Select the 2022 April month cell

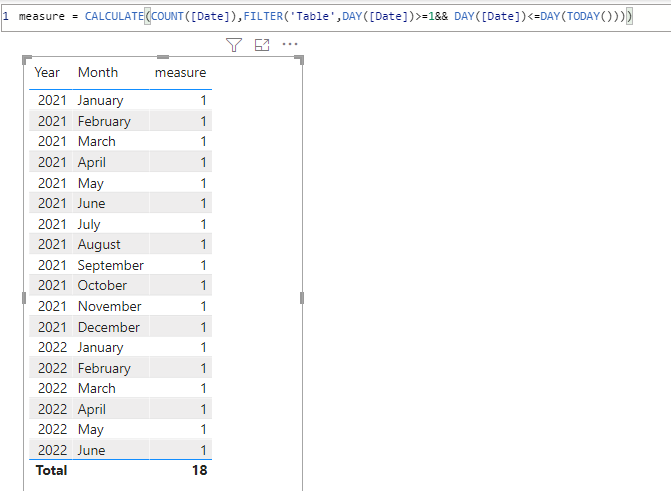[92, 409]
